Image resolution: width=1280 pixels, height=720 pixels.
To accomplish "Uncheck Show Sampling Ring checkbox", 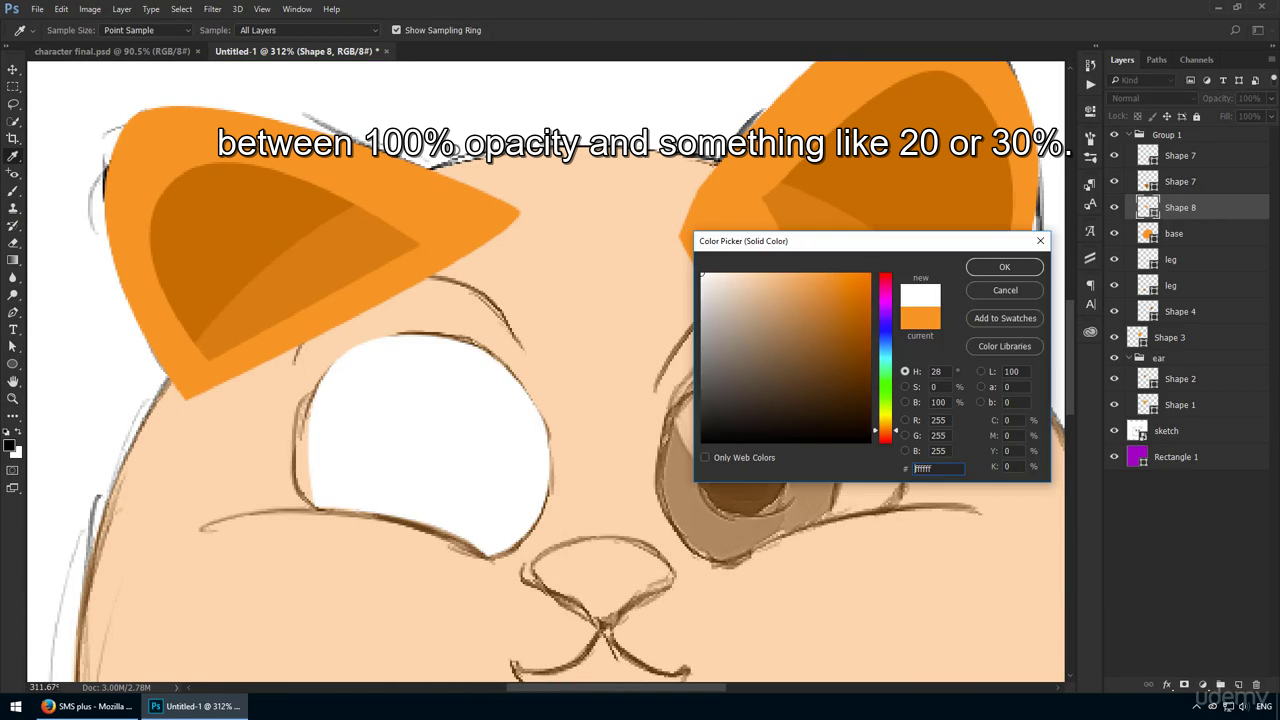I will click(396, 30).
